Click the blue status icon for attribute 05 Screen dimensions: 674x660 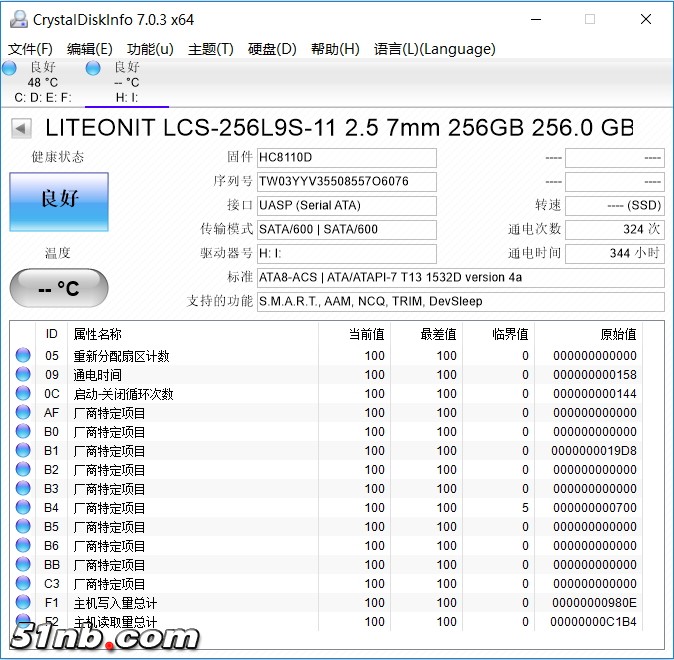point(23,356)
